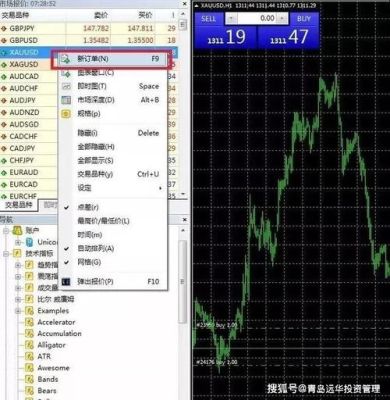Image resolution: width=390 pixels, height=400 pixels.
Task: Expand the 趋势指标 trend indicators node
Action: click(x=18, y=265)
